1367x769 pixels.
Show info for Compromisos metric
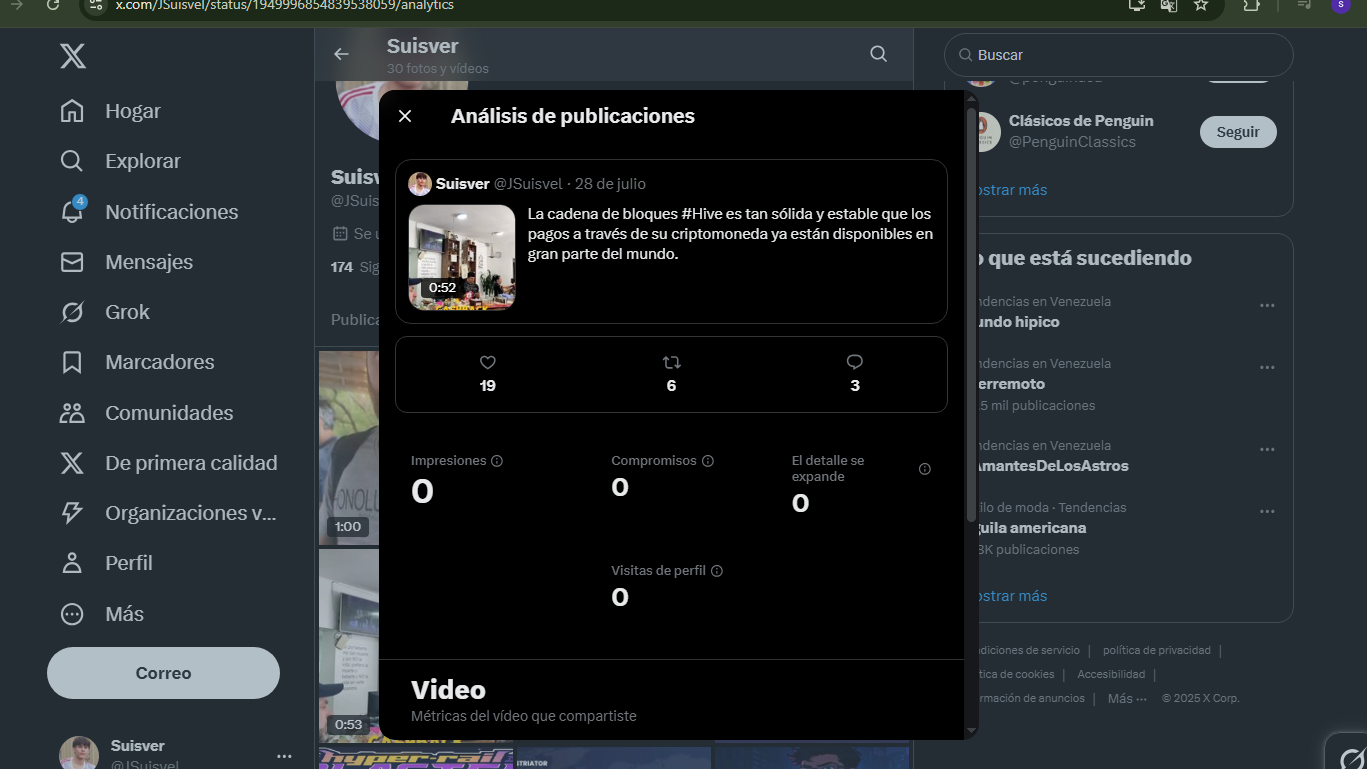point(708,461)
